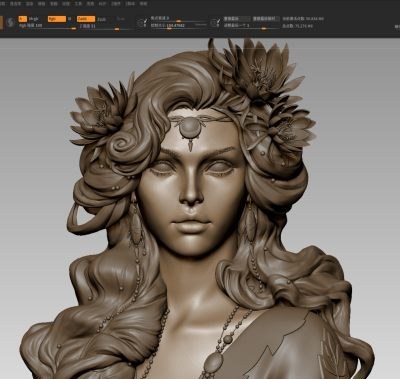Viewport: 400px width, 379px height.
Task: Click the 绘制大小 draw size slider
Action: (x=179, y=26)
